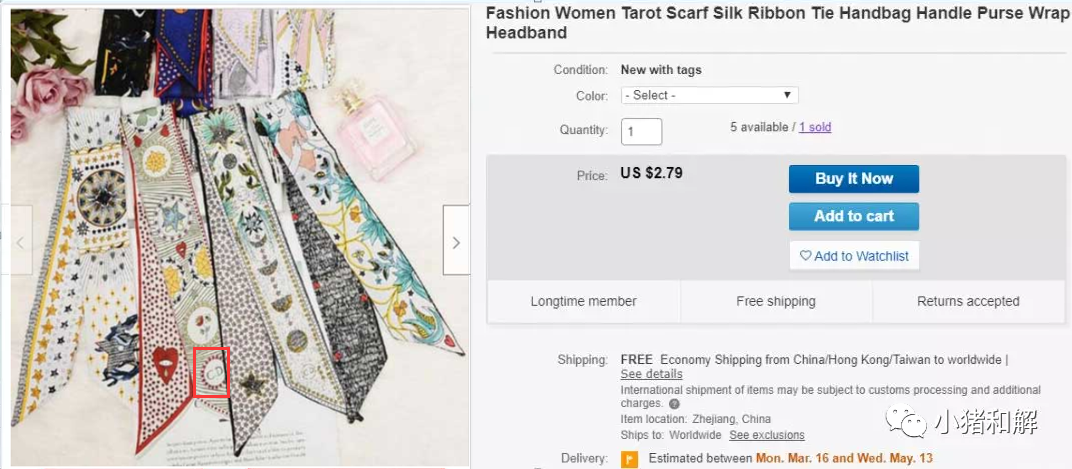Open the Color select dropdown
1072x469 pixels.
pyautogui.click(x=709, y=95)
